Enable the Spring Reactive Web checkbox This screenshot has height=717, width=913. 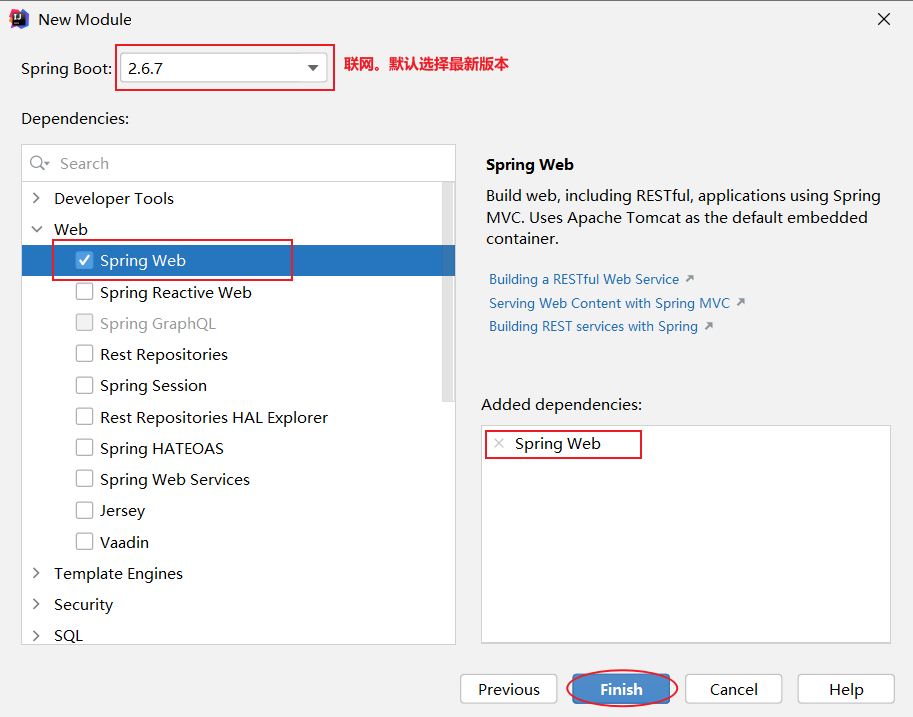coord(84,292)
